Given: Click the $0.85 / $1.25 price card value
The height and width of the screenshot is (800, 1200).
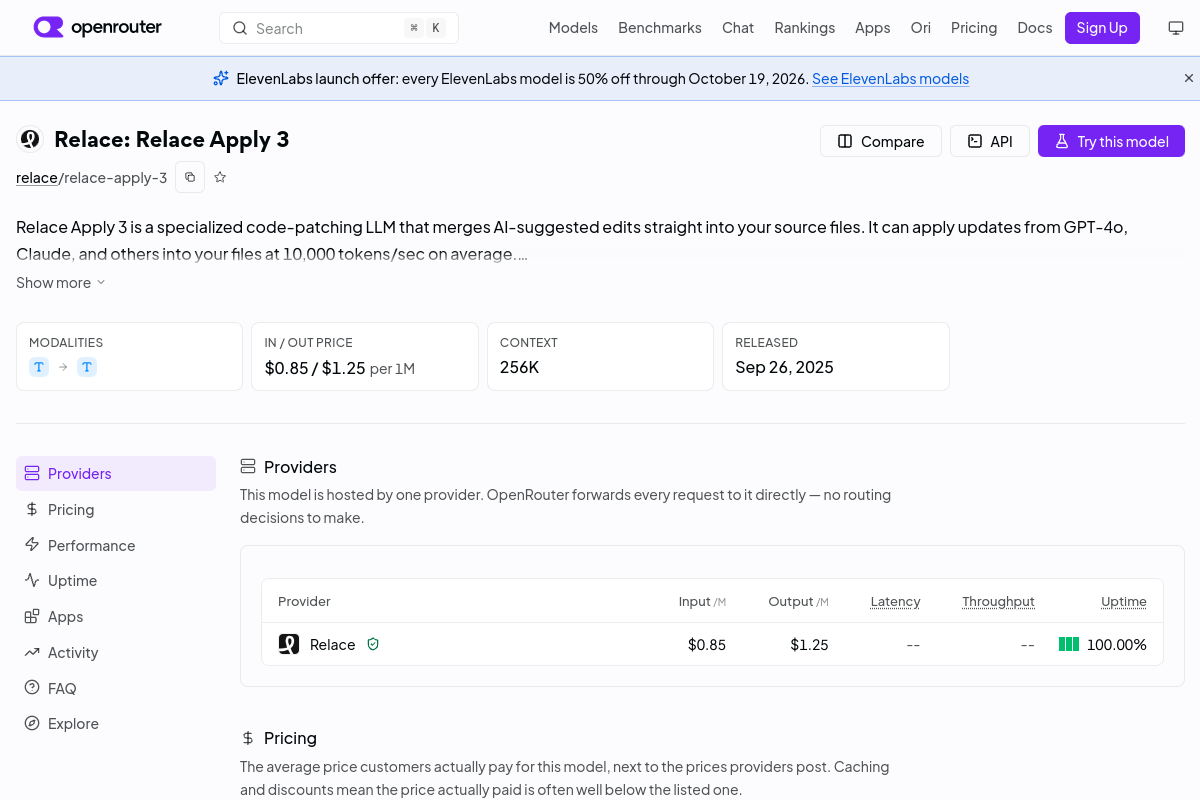Looking at the screenshot, I should (314, 367).
